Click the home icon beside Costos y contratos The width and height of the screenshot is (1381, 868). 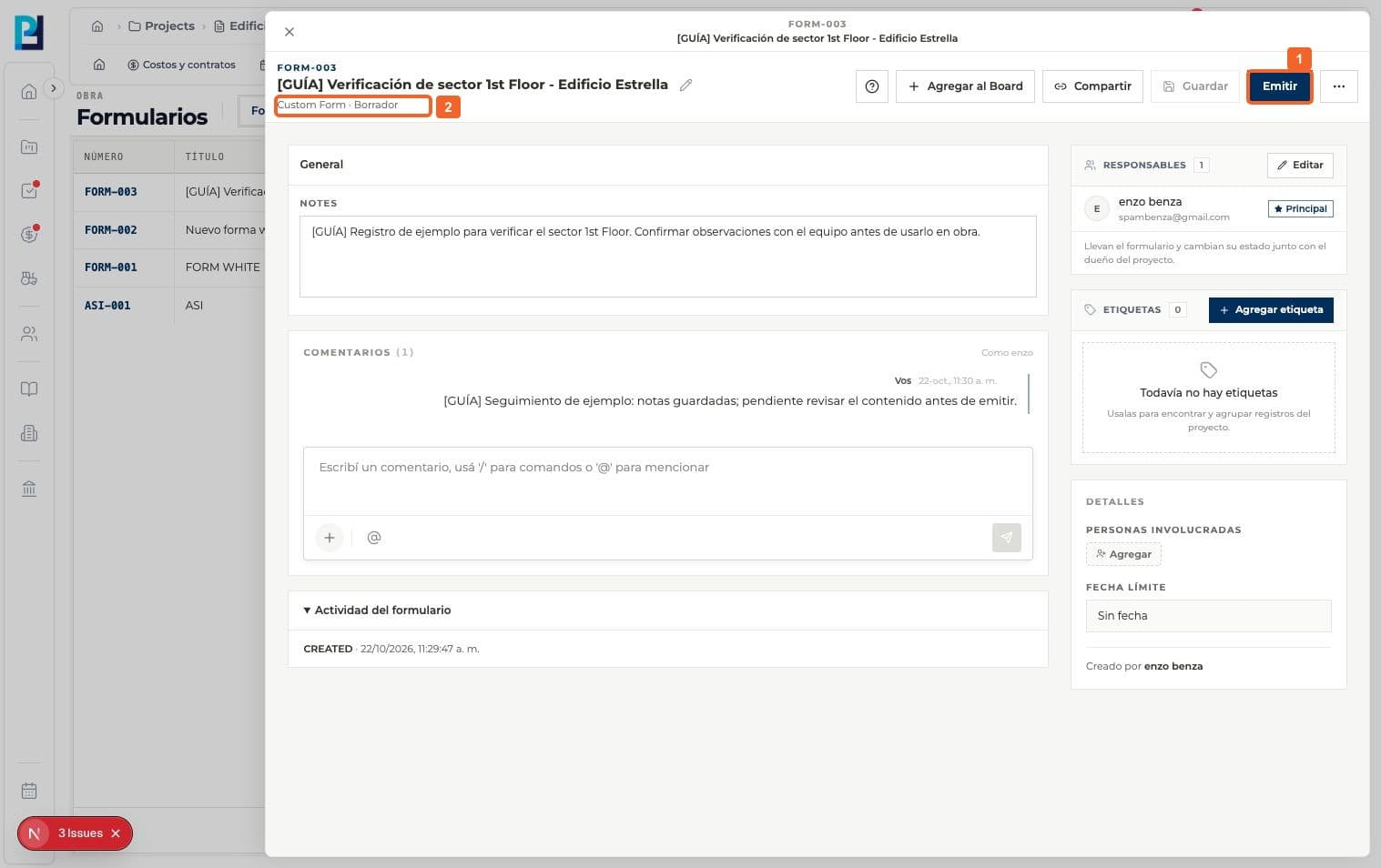click(99, 65)
